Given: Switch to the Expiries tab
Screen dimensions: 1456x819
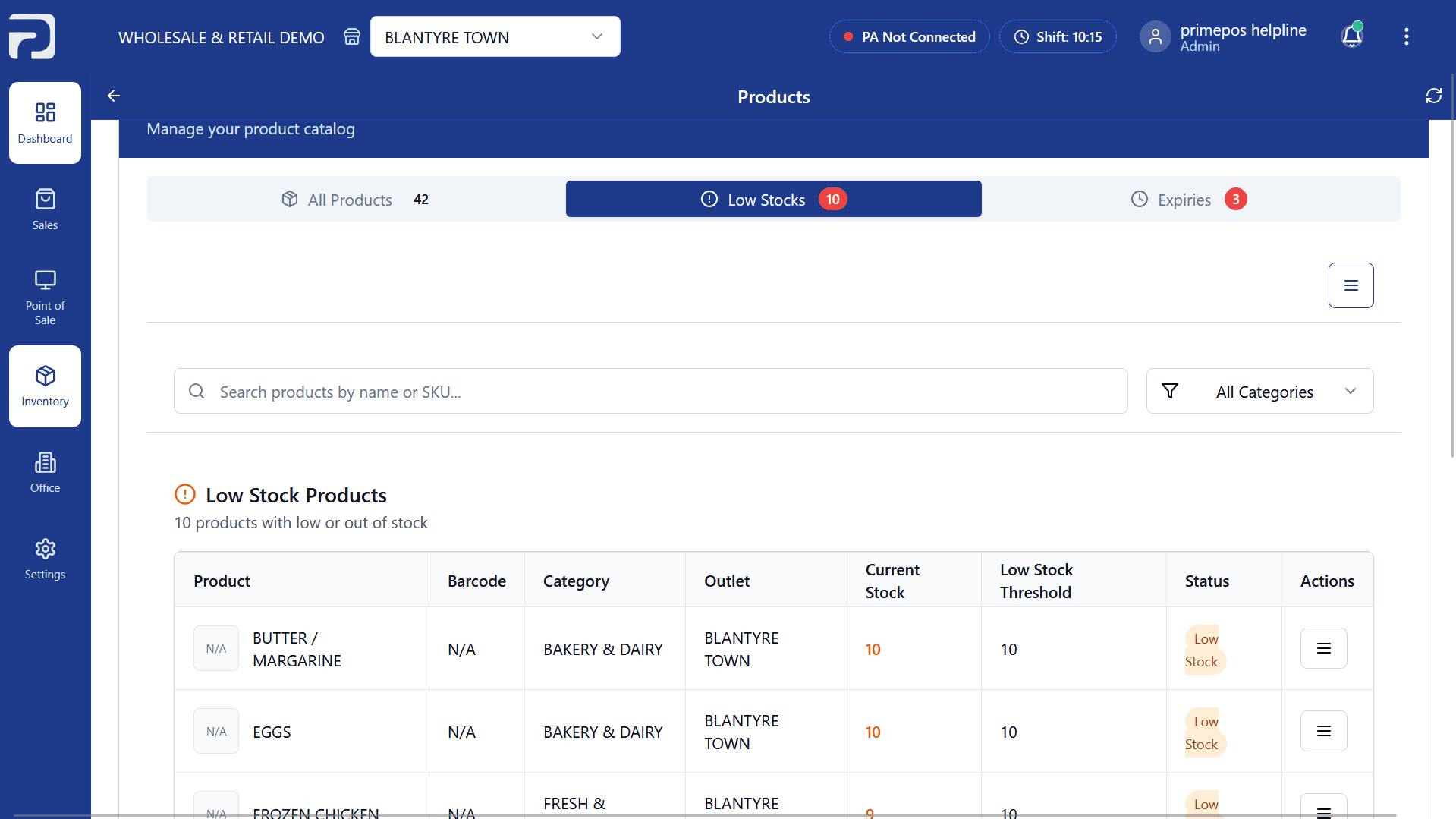Looking at the screenshot, I should tap(1188, 200).
